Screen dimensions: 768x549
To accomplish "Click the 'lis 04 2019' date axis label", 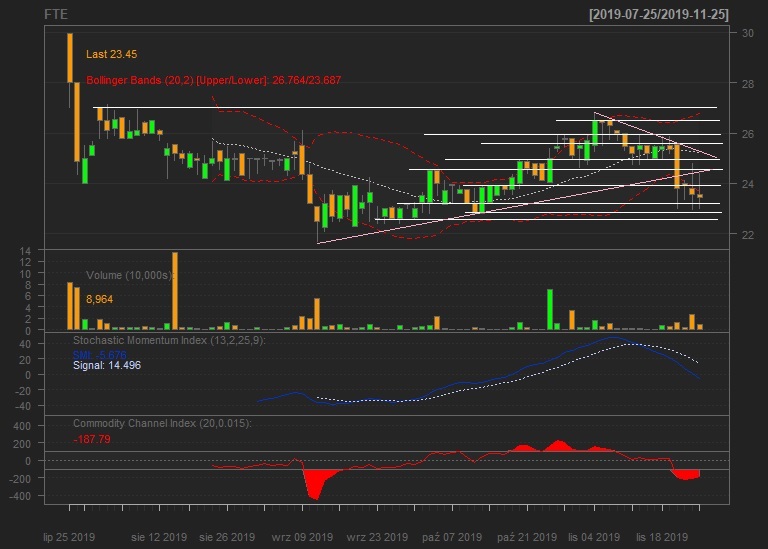I will [594, 537].
